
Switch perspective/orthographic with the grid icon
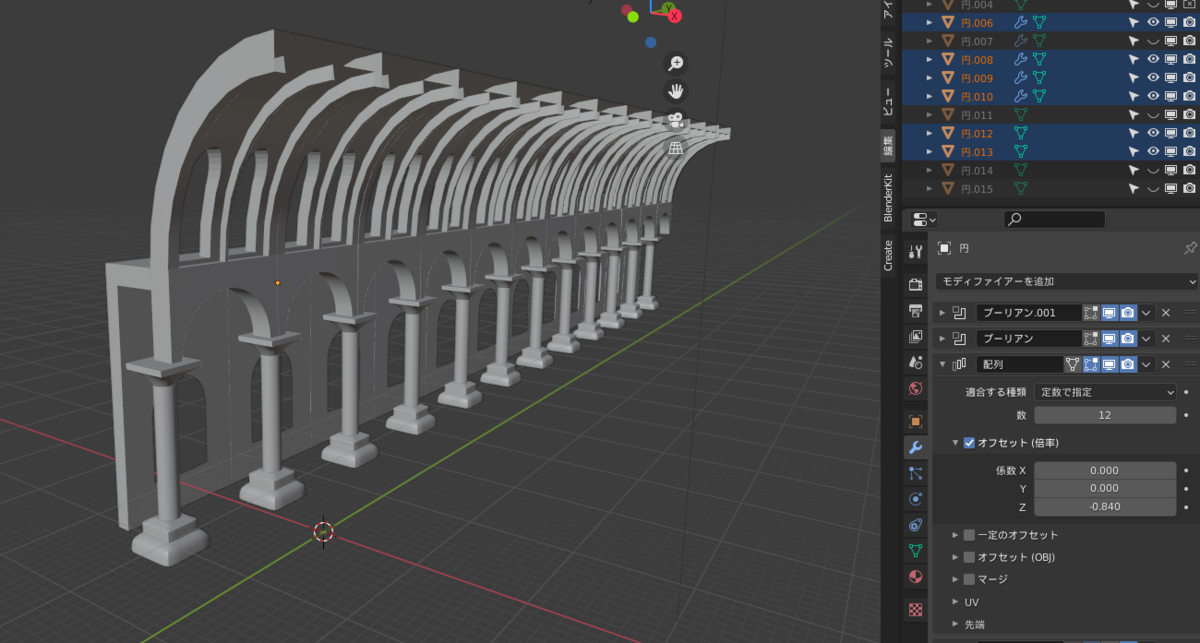[676, 148]
